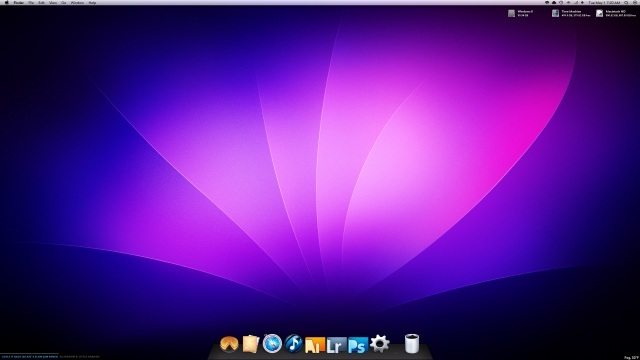This screenshot has height=360, width=640.
Task: Click the date and time in menu bar
Action: (x=604, y=2)
